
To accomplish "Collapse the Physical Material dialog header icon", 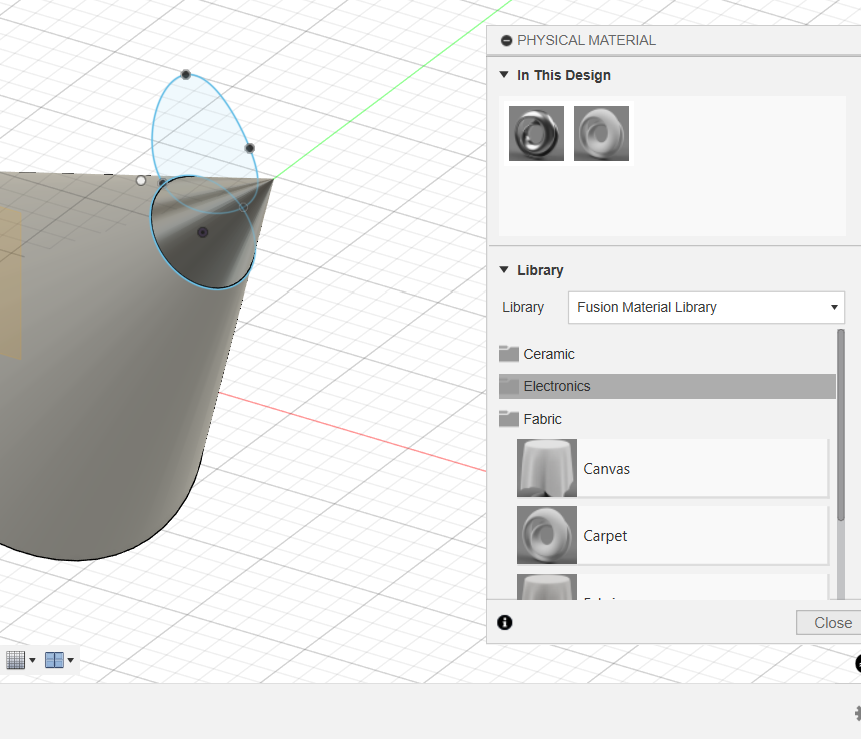I will point(506,41).
